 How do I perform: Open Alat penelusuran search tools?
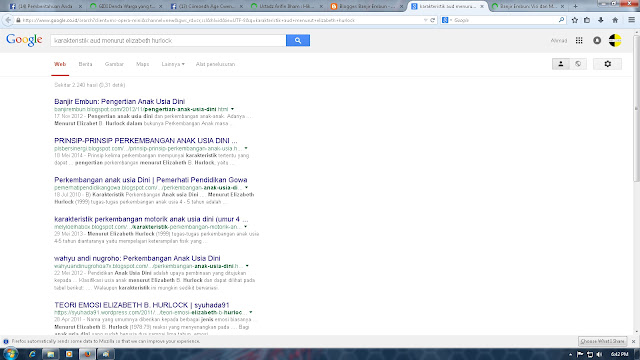tap(215, 64)
